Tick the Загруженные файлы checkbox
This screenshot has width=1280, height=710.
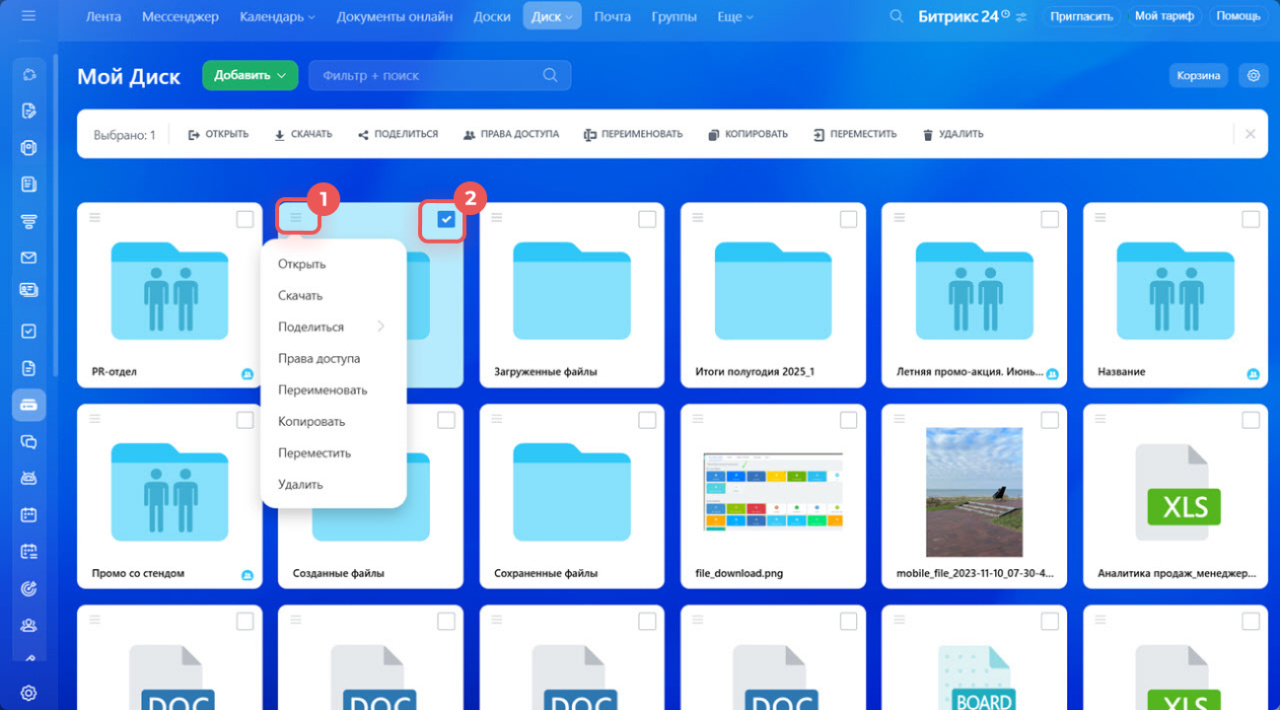click(x=647, y=219)
